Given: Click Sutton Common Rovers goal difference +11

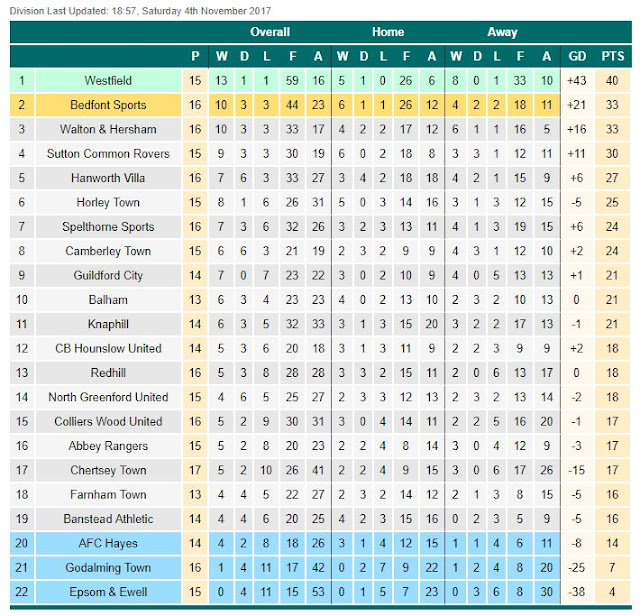Looking at the screenshot, I should 576,153.
